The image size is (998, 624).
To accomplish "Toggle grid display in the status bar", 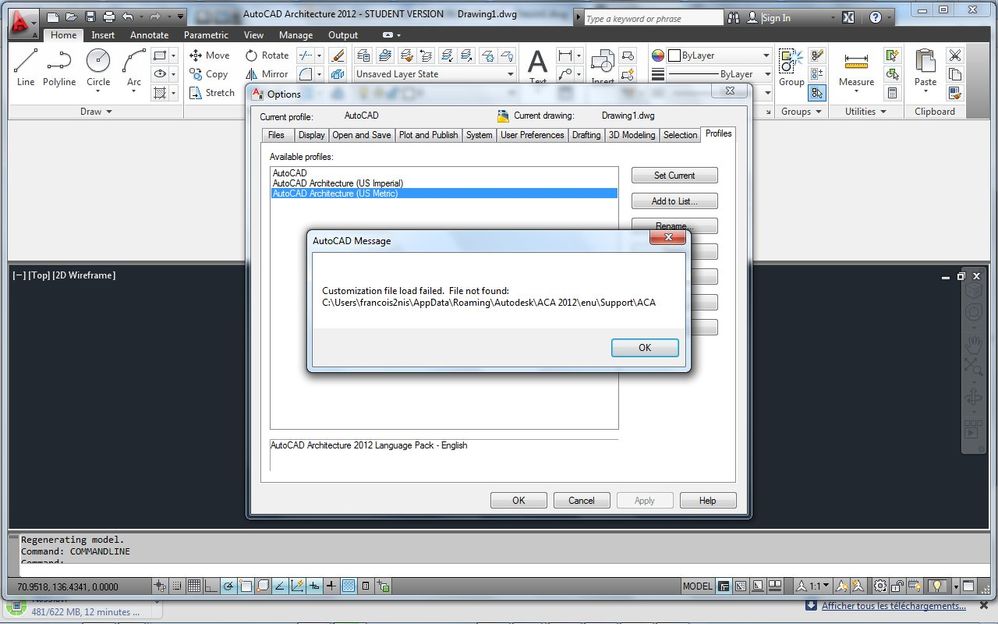I will point(196,585).
